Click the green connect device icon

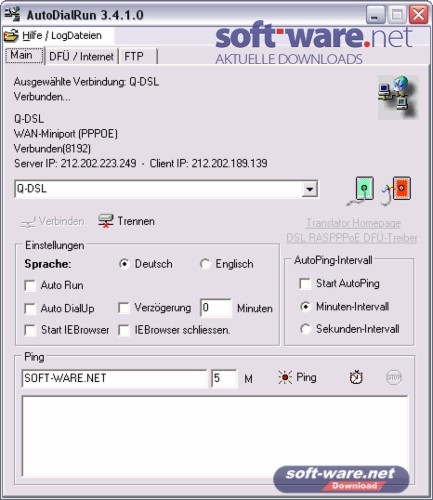(x=361, y=190)
